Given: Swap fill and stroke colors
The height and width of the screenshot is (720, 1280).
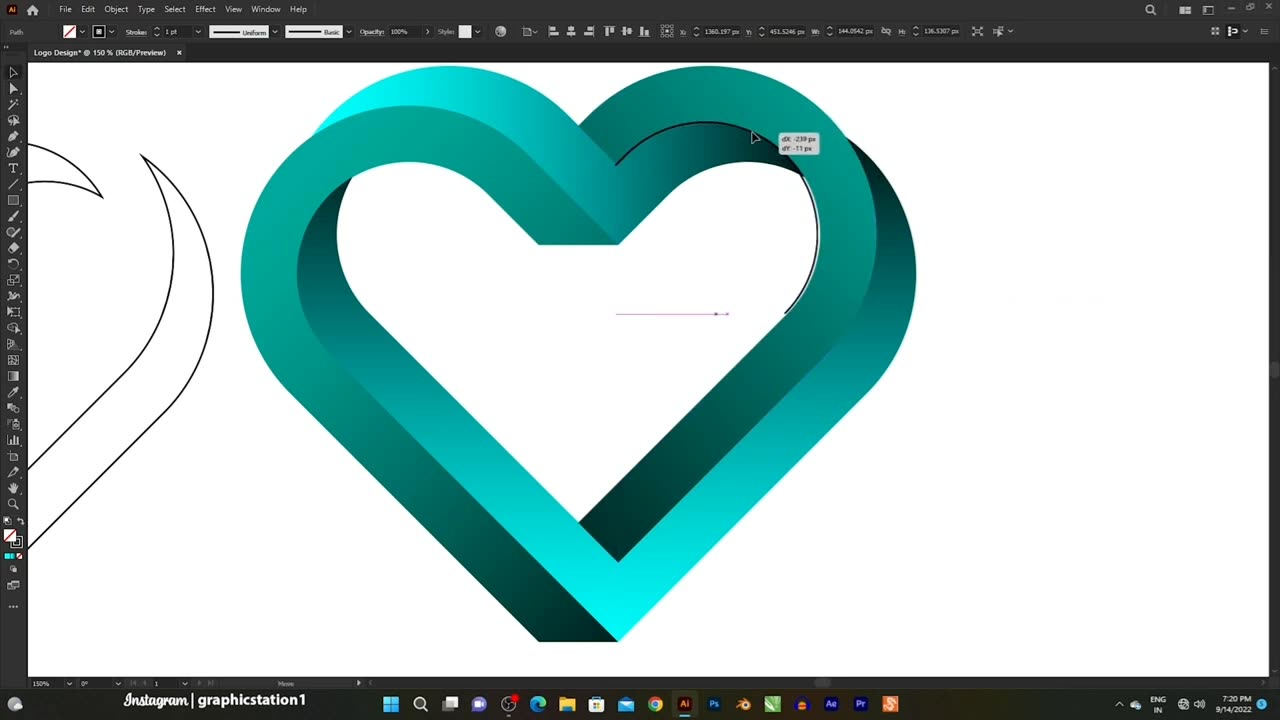Looking at the screenshot, I should [x=20, y=521].
